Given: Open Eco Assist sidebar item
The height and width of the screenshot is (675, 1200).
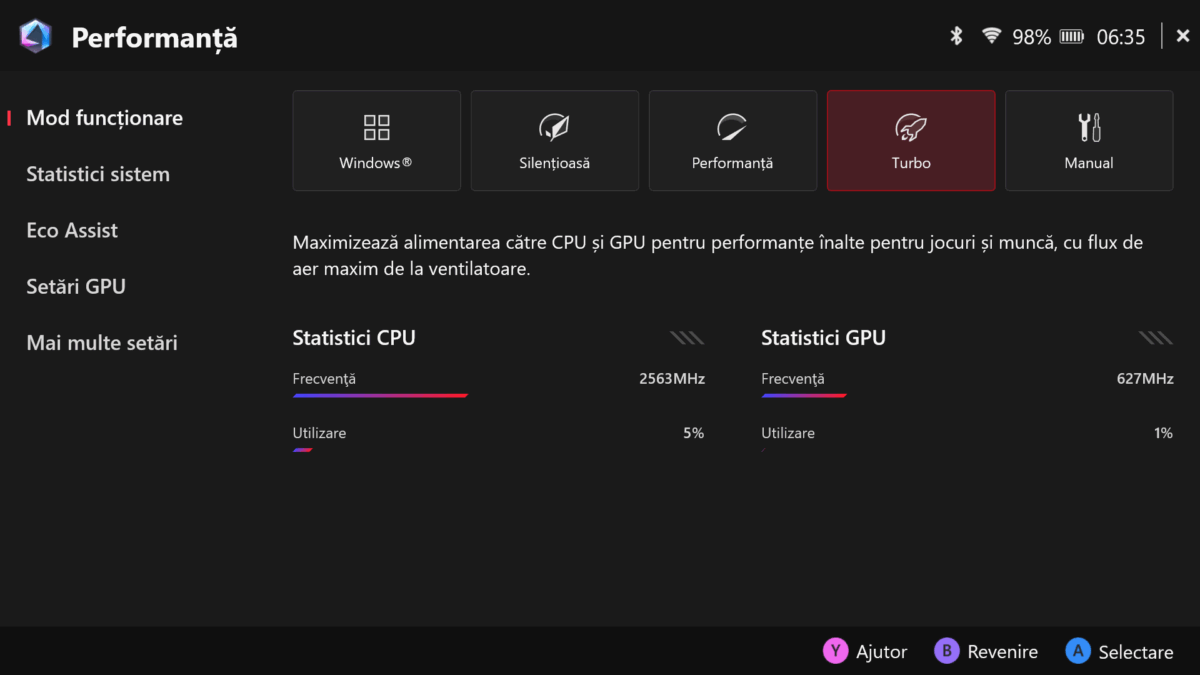Looking at the screenshot, I should tap(72, 230).
